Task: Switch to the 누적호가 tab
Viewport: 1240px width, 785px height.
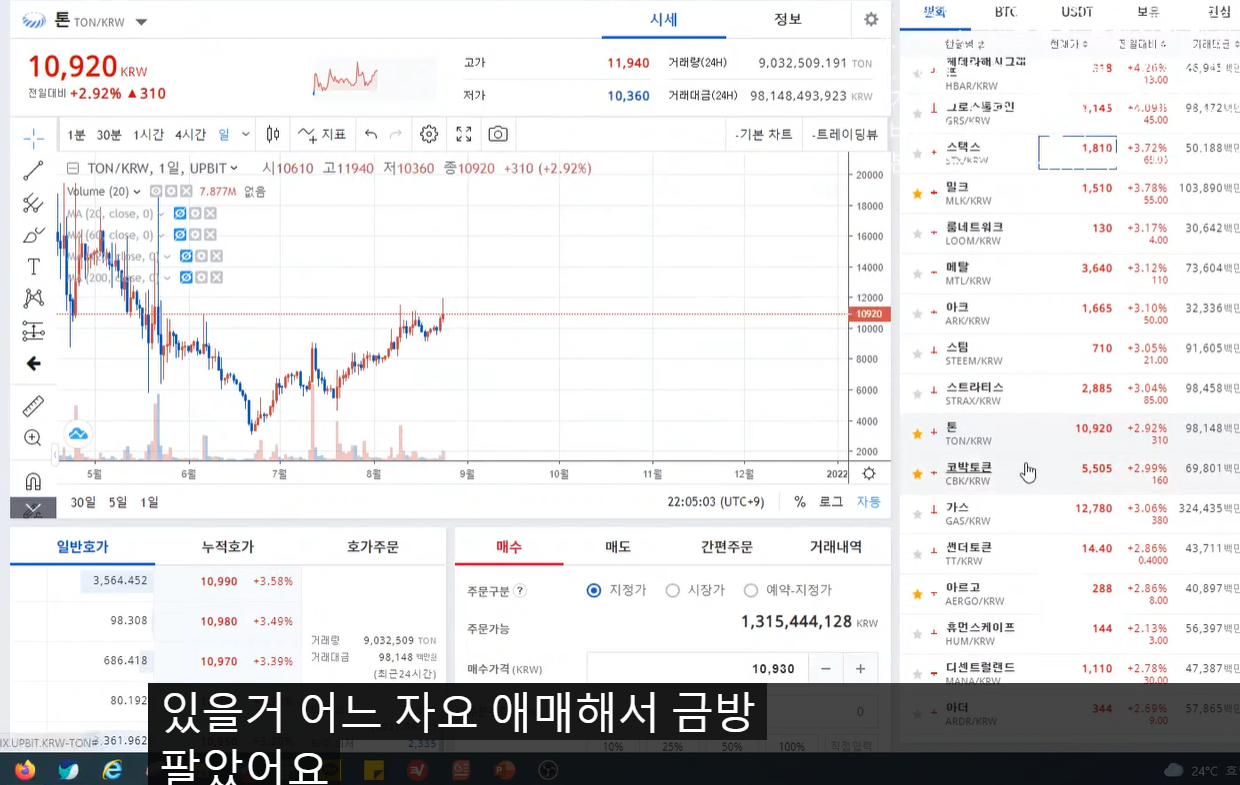Action: (x=227, y=547)
